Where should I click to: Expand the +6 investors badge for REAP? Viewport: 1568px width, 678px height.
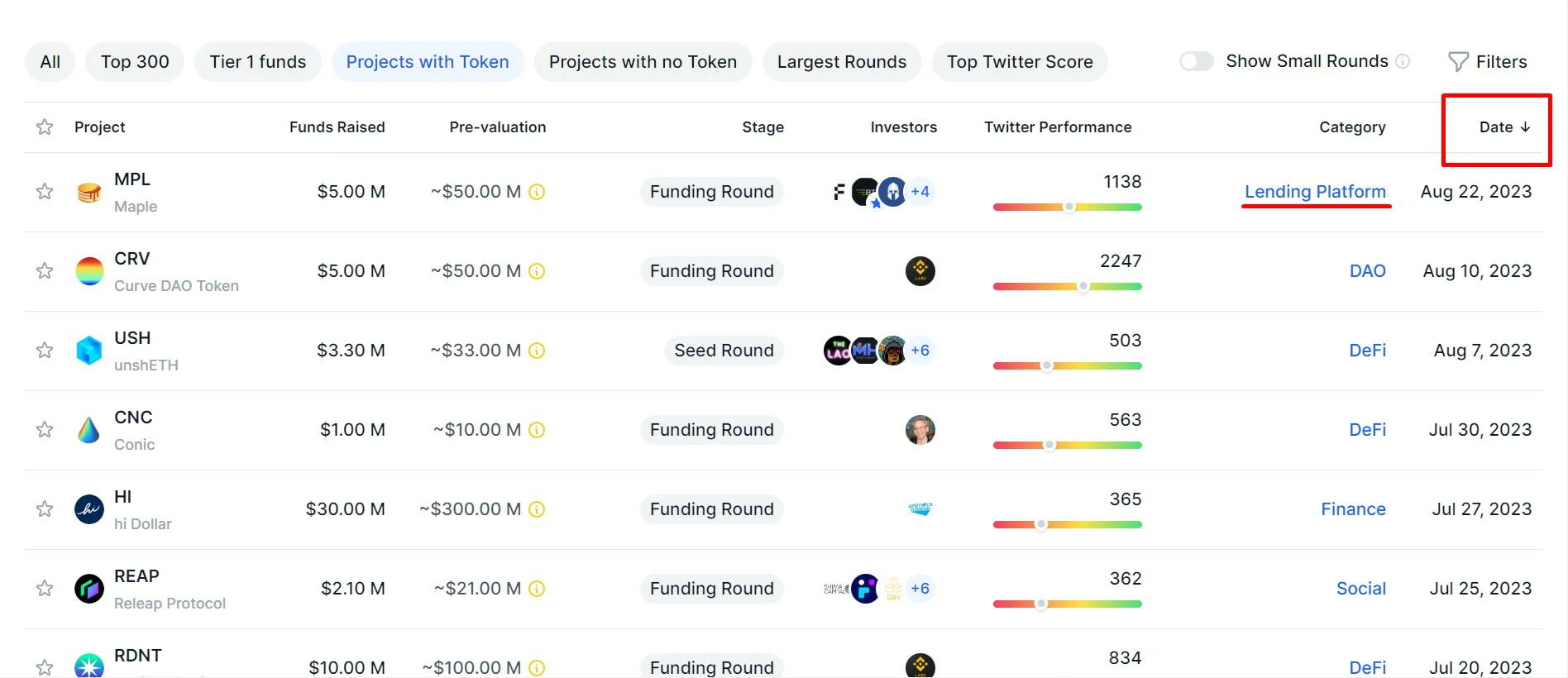920,589
